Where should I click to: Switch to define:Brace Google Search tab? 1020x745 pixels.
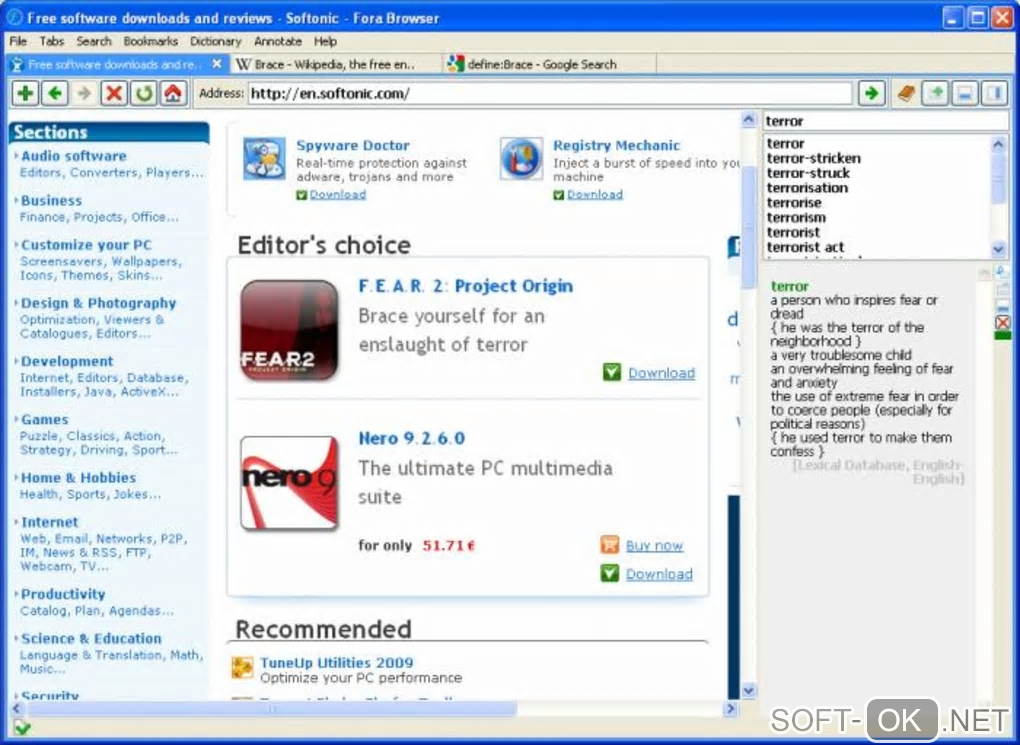coord(550,64)
